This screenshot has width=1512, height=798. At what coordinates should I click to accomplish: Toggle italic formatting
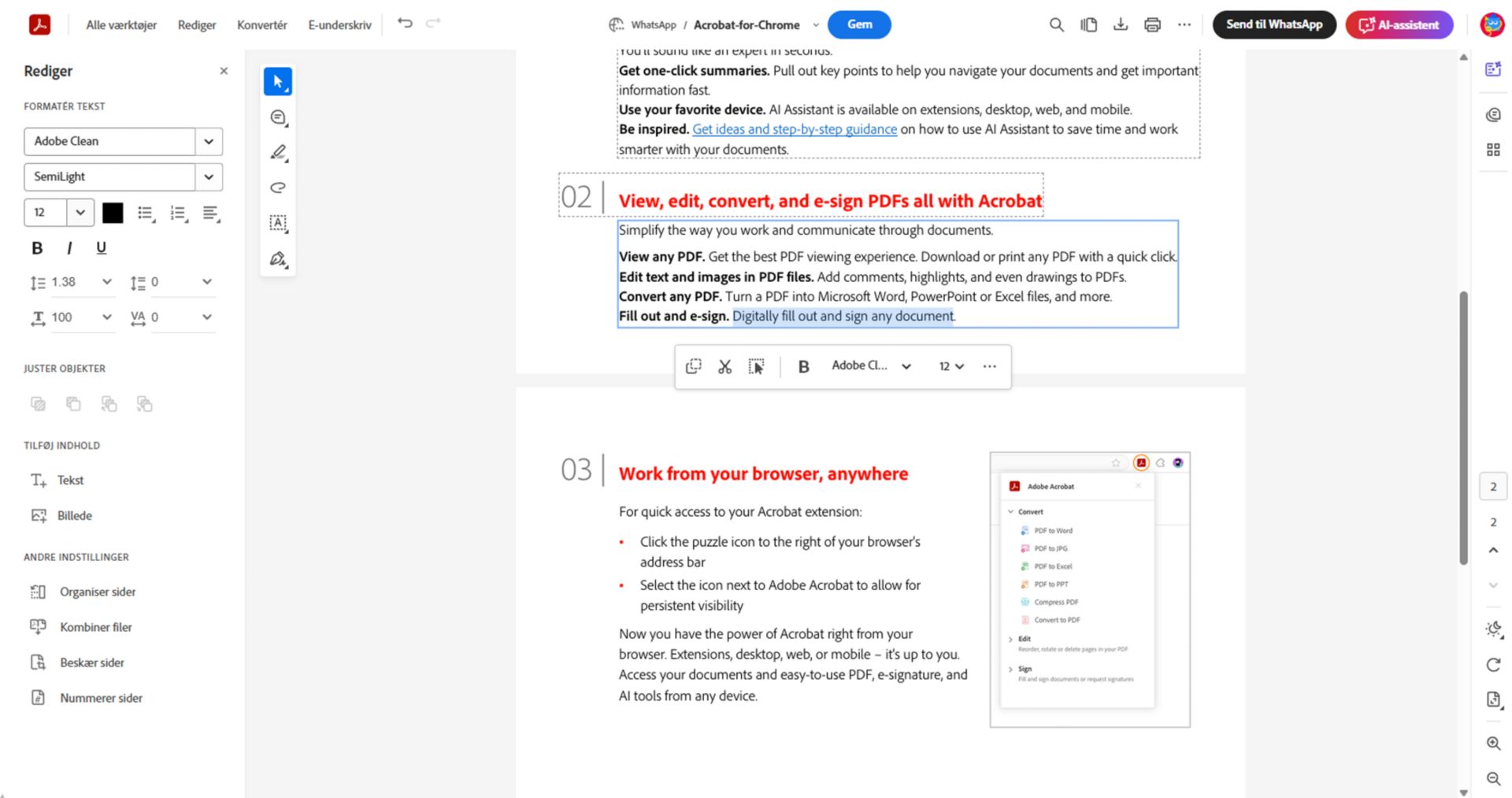[x=69, y=248]
